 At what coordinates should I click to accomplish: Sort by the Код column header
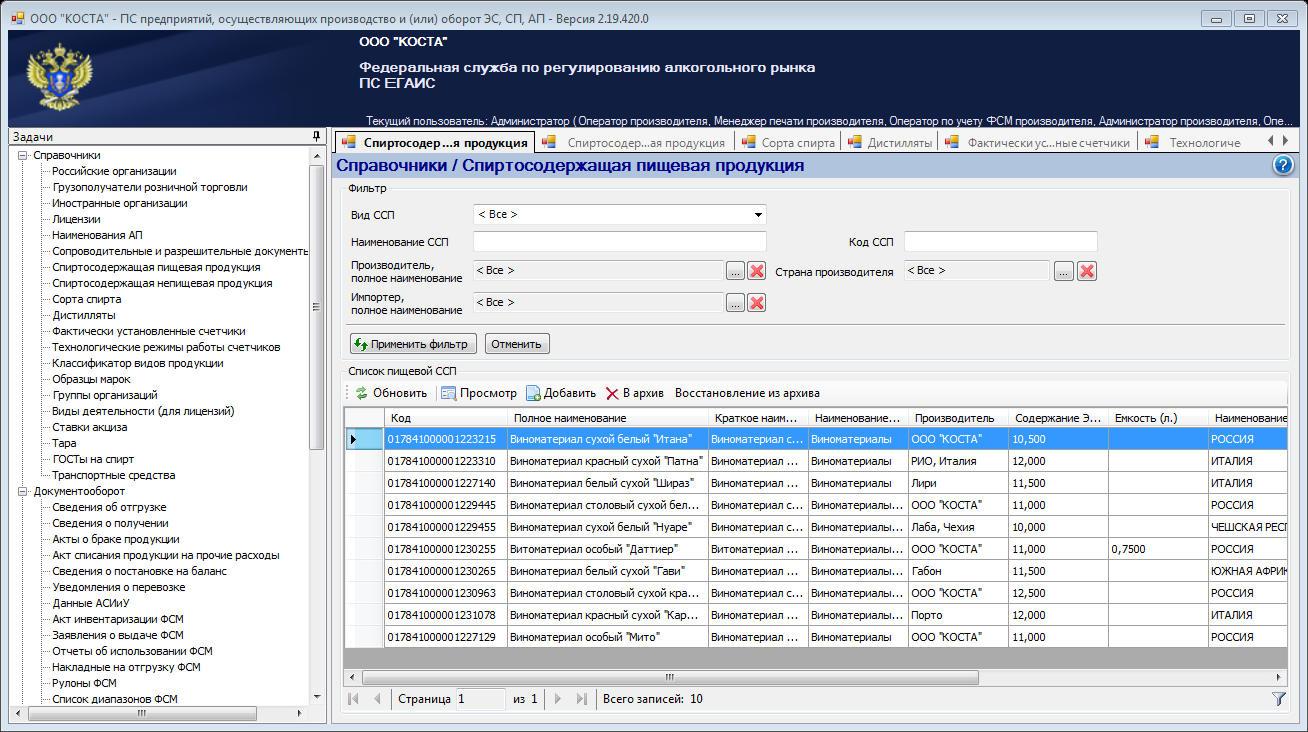(x=446, y=418)
